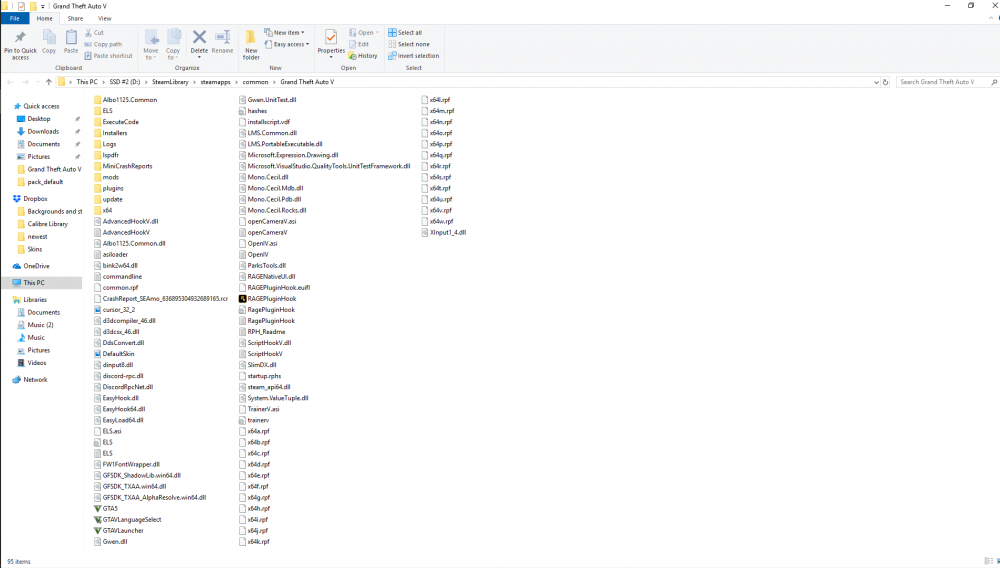
Task: Open the Easy access dropdown
Action: coord(287,44)
